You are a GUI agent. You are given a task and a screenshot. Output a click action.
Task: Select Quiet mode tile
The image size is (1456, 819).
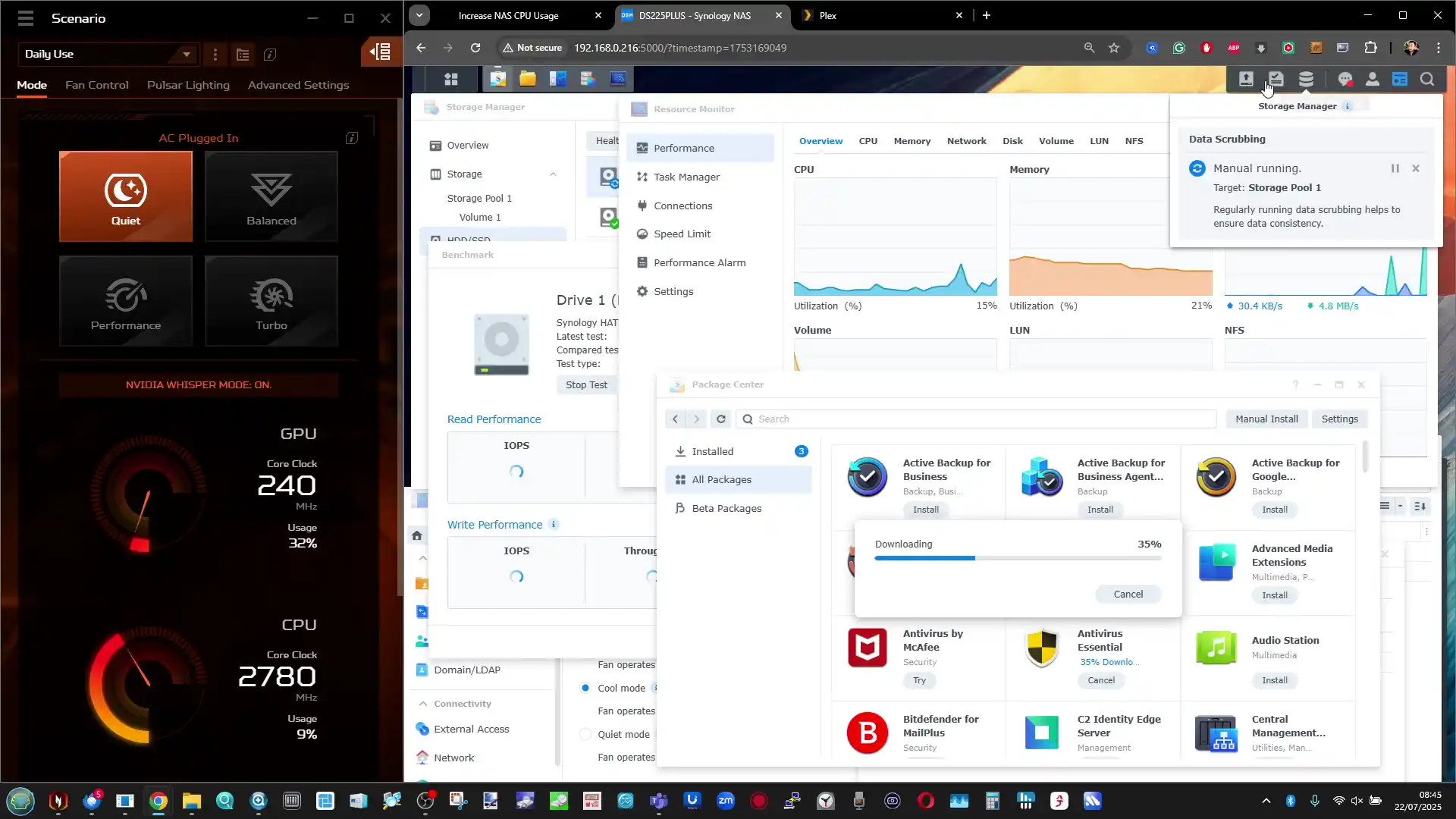126,196
